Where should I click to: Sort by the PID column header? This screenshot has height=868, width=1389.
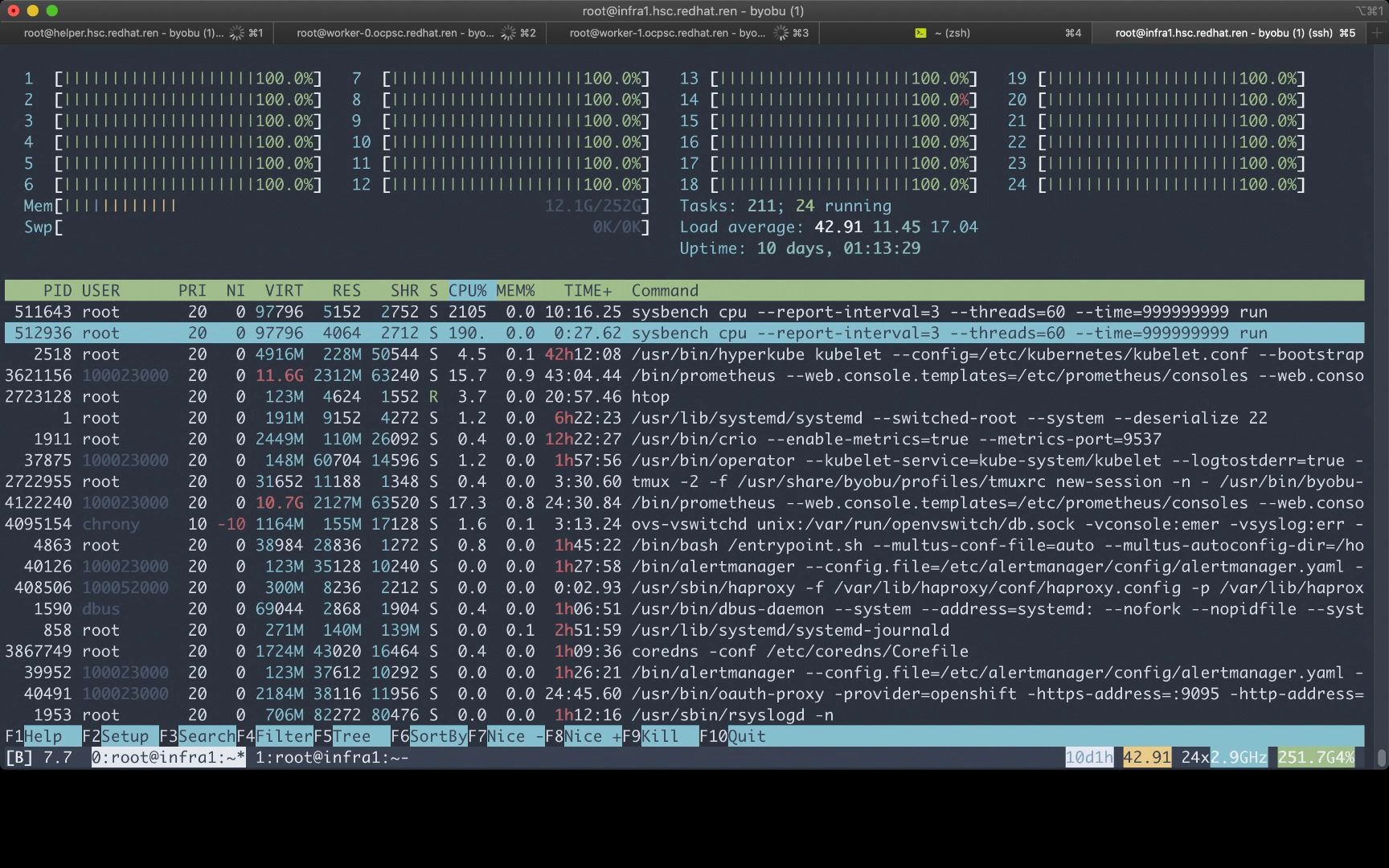pyautogui.click(x=57, y=291)
